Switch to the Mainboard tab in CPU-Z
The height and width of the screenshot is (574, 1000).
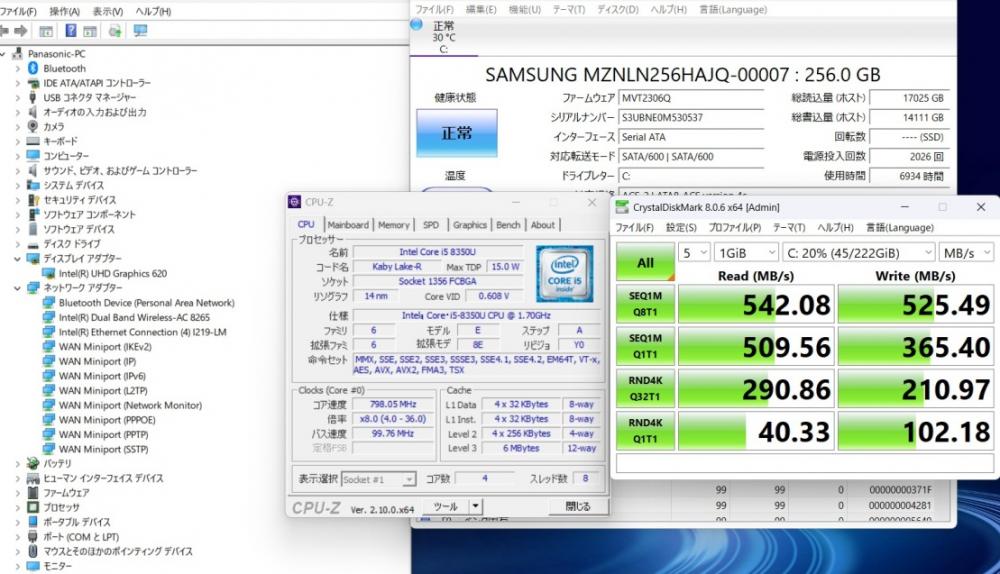pos(348,224)
